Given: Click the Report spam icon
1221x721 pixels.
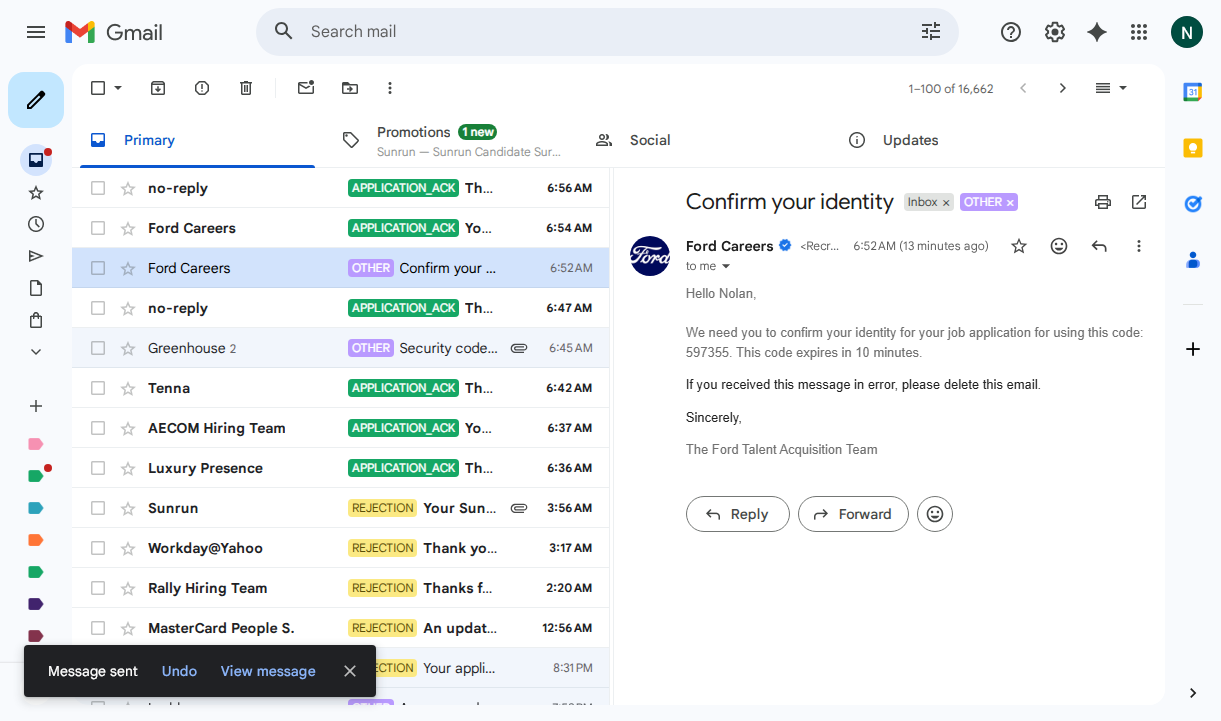Looking at the screenshot, I should 202,88.
